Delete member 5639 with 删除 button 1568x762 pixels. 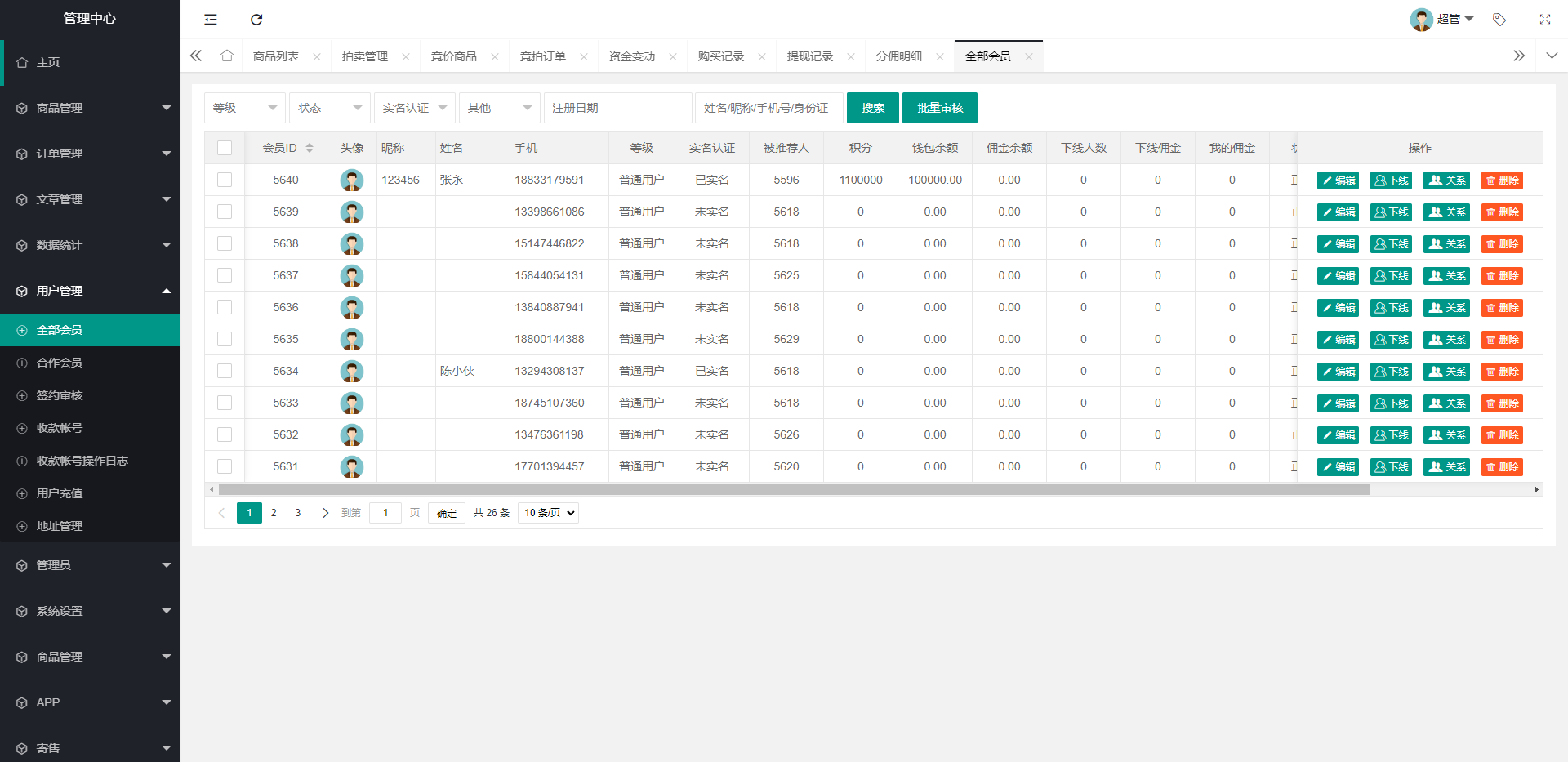tap(1502, 212)
